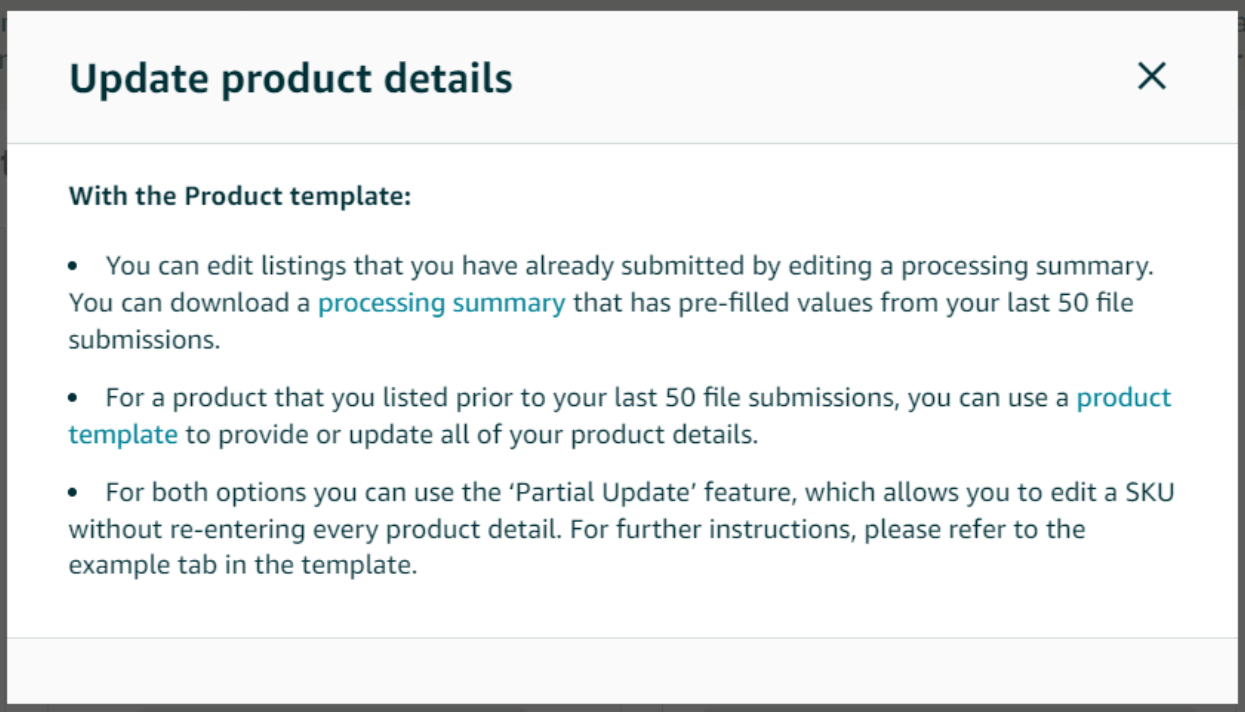The height and width of the screenshot is (712, 1245).
Task: Click the grey footer bar of the dialog
Action: click(622, 670)
